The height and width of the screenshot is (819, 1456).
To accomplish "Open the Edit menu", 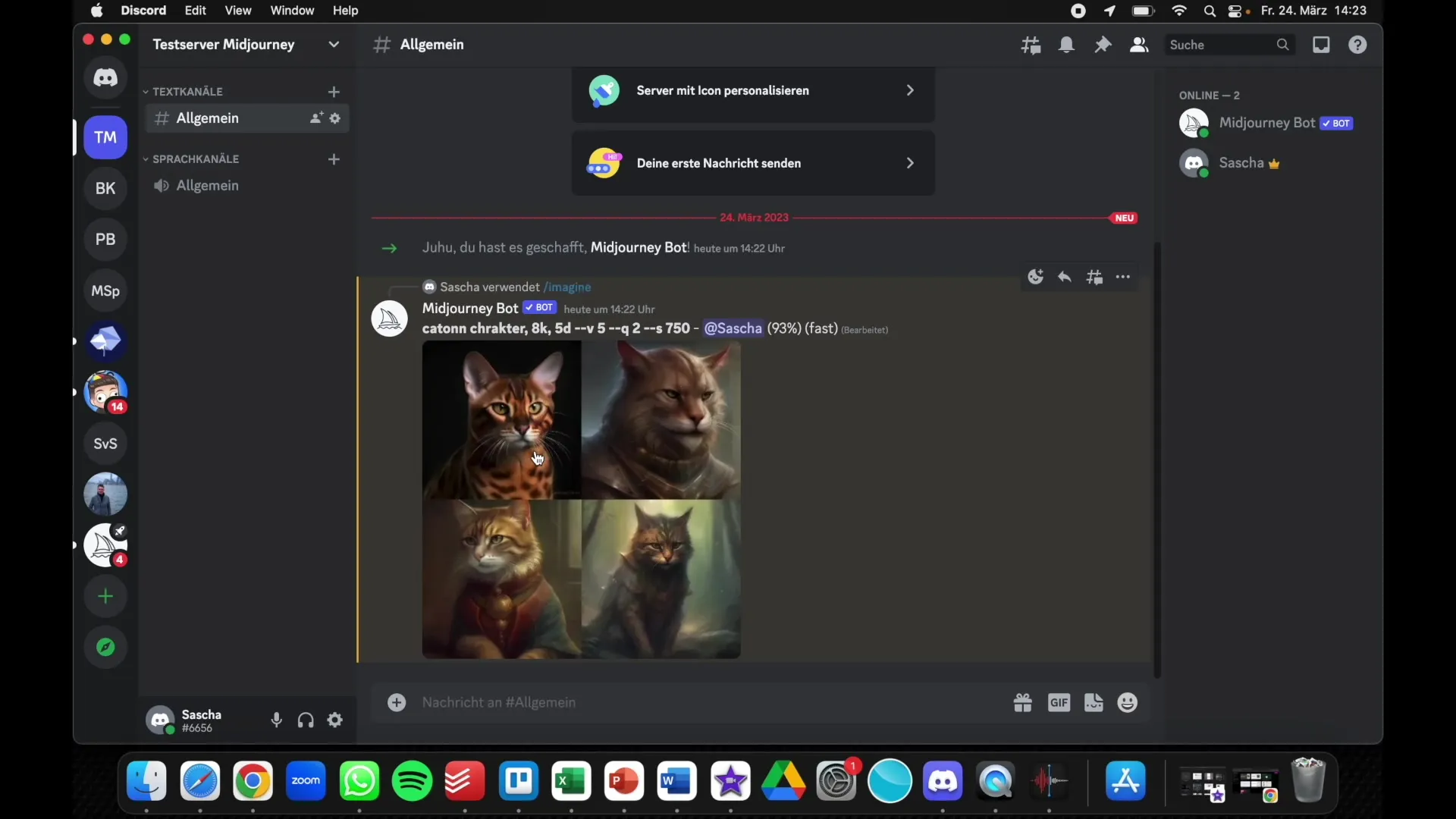I will coord(196,11).
